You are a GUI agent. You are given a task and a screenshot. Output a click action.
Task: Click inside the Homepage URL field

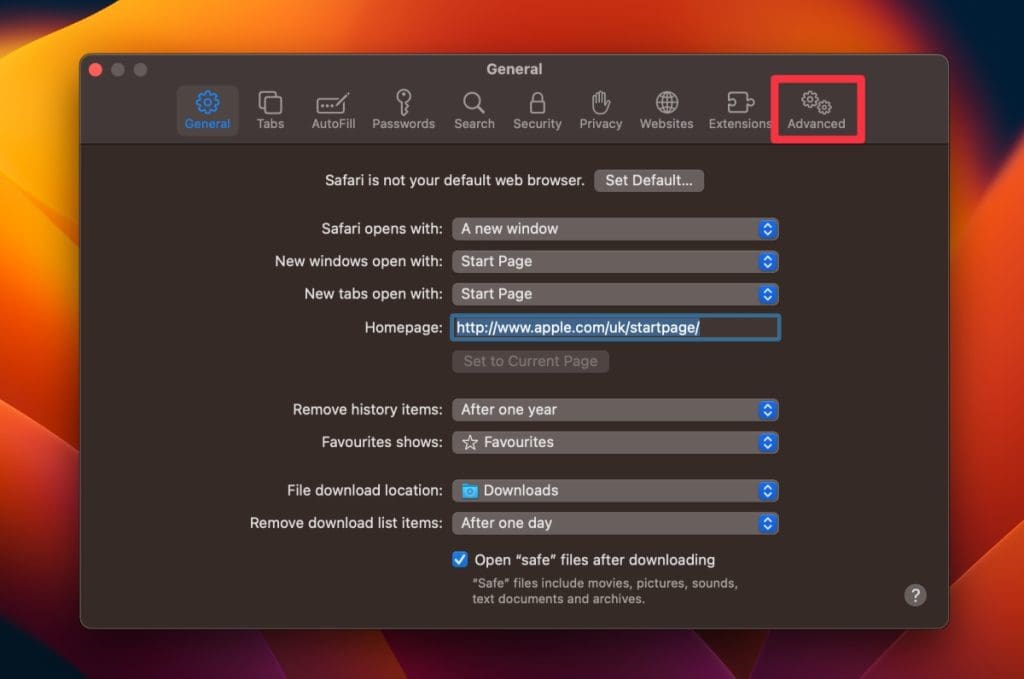(x=615, y=328)
